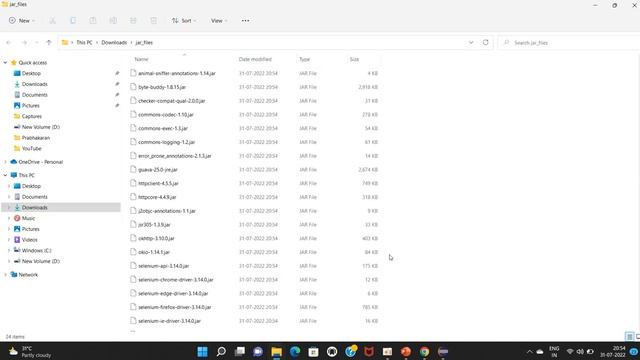This screenshot has width=640, height=360.
Task: Open Microsoft Store from the taskbar
Action: pyautogui.click(x=313, y=351)
